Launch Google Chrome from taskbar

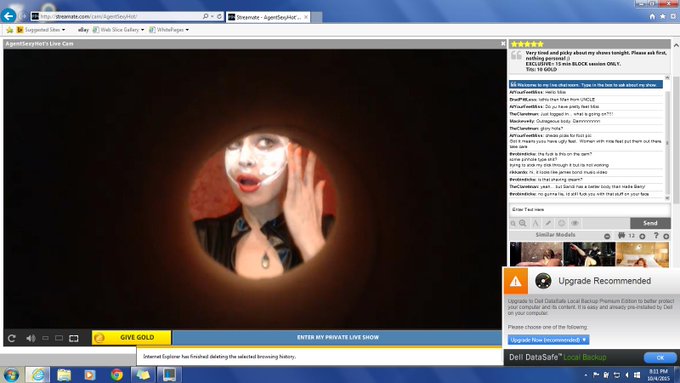116,375
